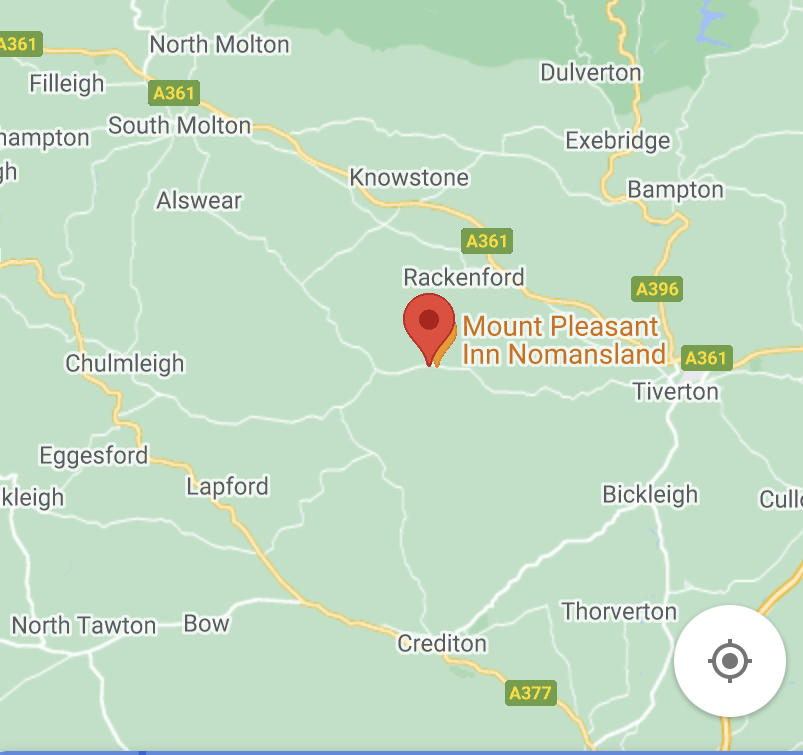Tap the my-location crosshair button
The image size is (803, 755).
pos(730,661)
